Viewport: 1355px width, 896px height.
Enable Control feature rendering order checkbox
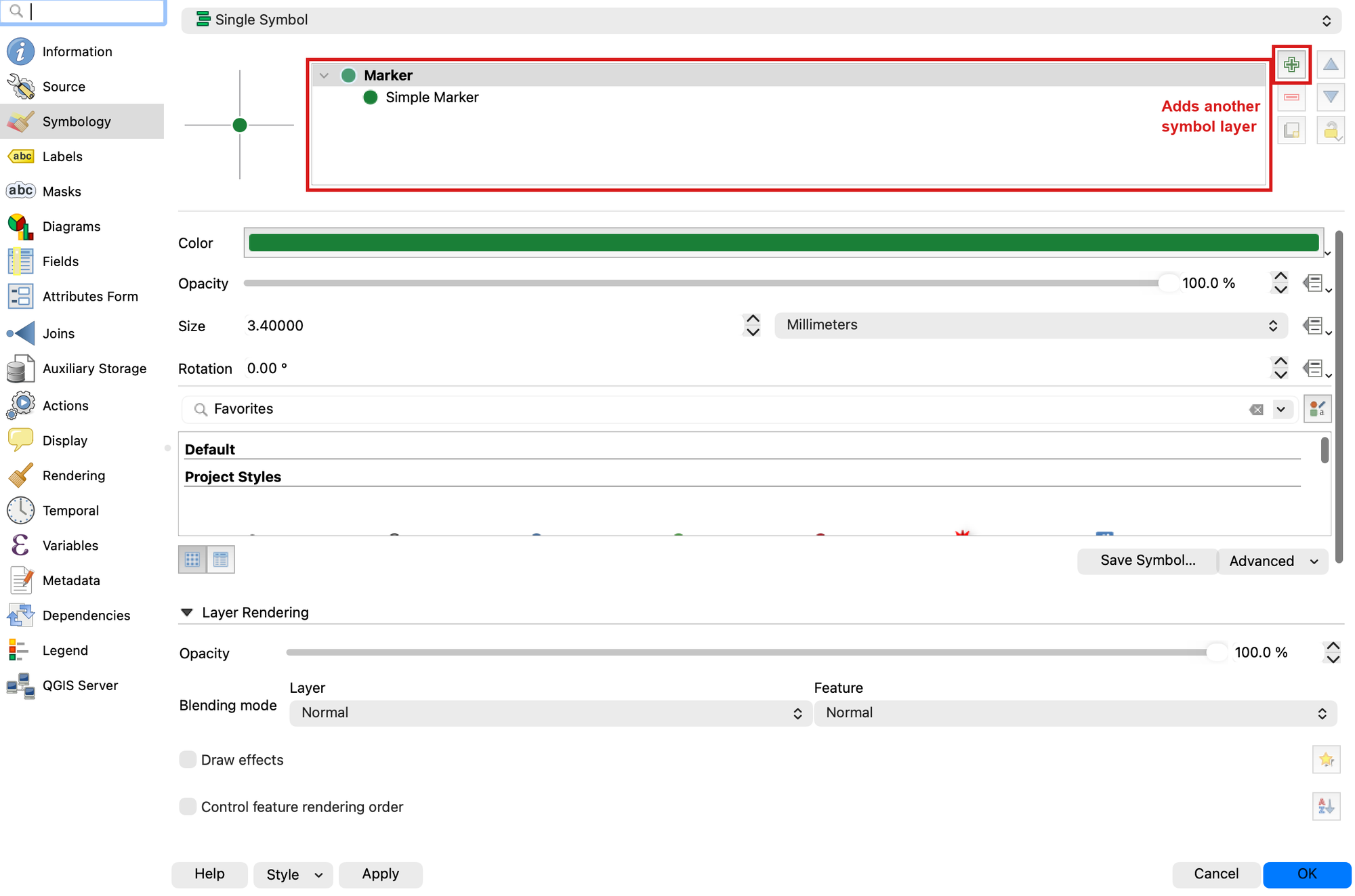click(x=188, y=807)
